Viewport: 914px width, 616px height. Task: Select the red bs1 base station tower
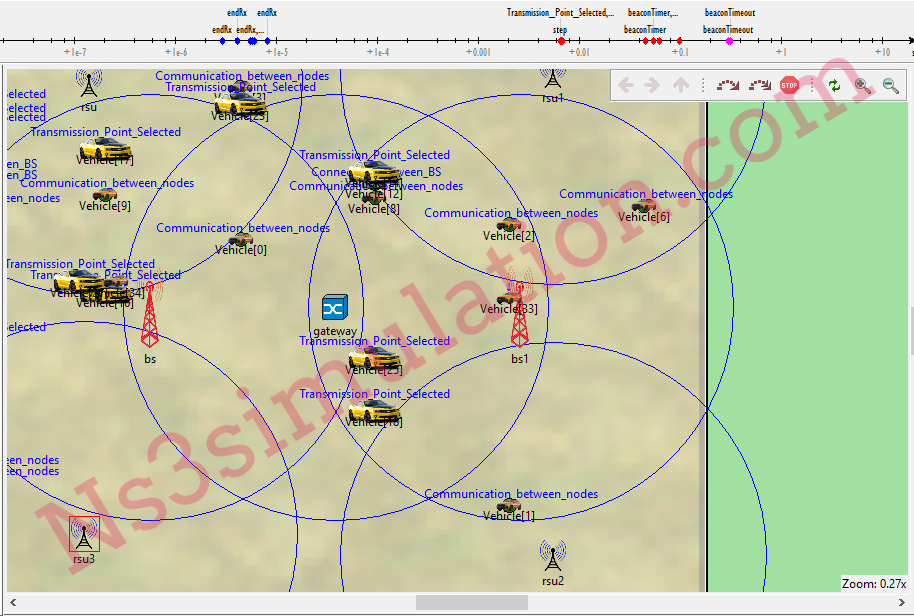coord(519,315)
